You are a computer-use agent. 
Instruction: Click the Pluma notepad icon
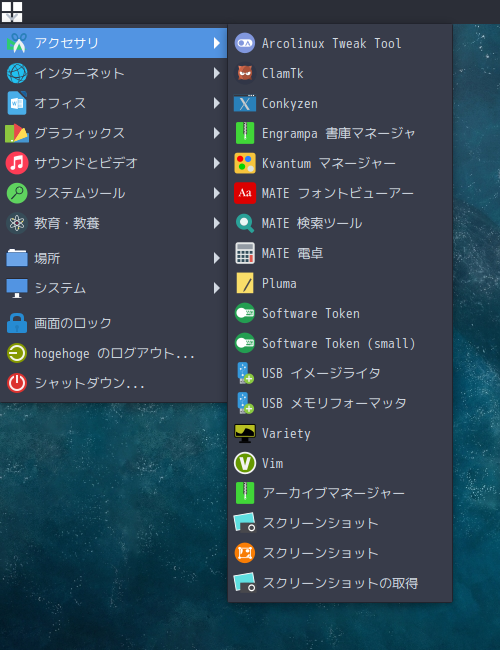pos(245,284)
